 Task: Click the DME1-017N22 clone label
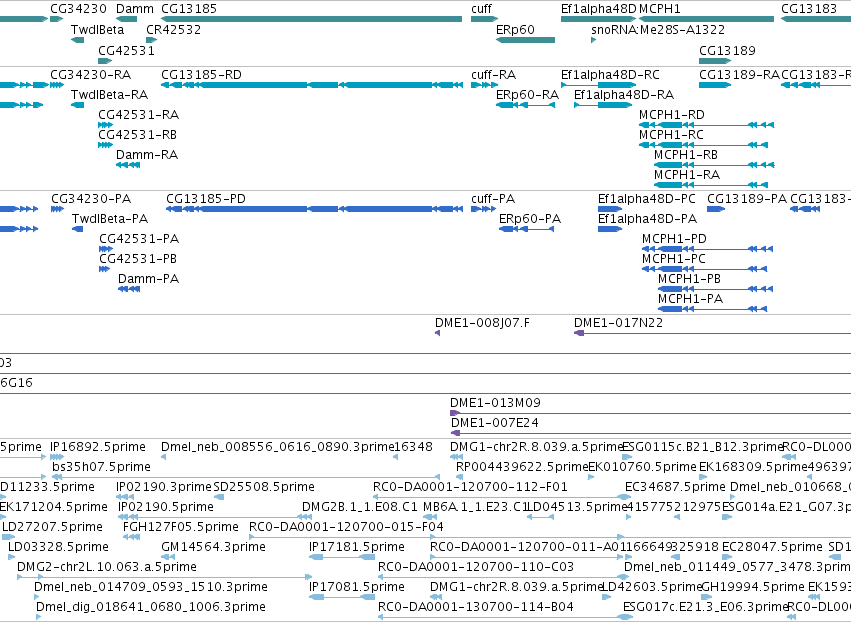point(618,323)
